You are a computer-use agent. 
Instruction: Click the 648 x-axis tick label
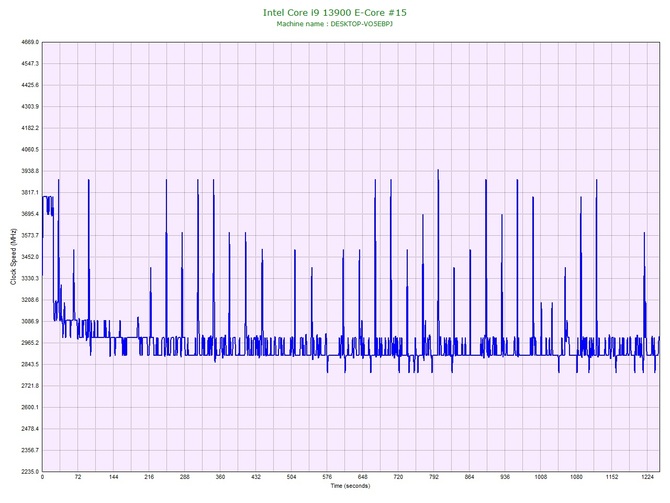(x=363, y=477)
